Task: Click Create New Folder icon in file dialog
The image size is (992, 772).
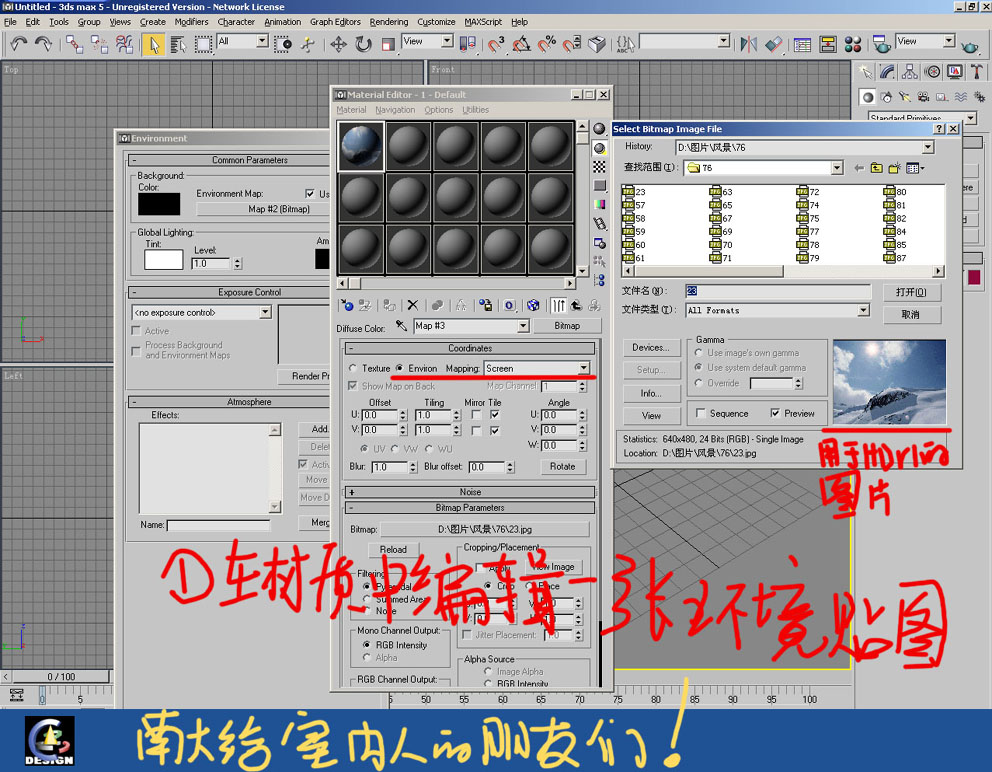Action: (894, 168)
